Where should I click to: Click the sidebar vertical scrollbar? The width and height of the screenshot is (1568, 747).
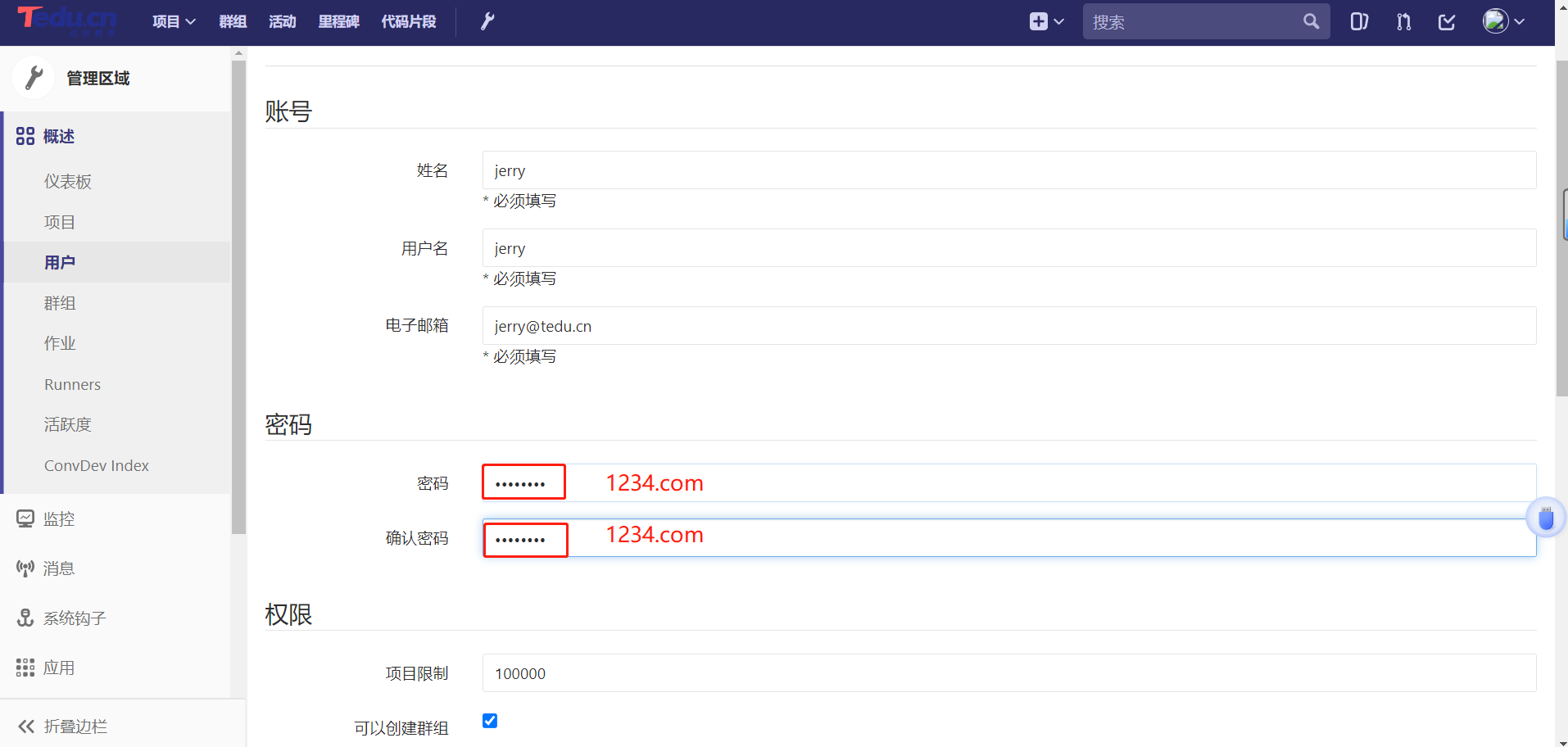[238, 295]
